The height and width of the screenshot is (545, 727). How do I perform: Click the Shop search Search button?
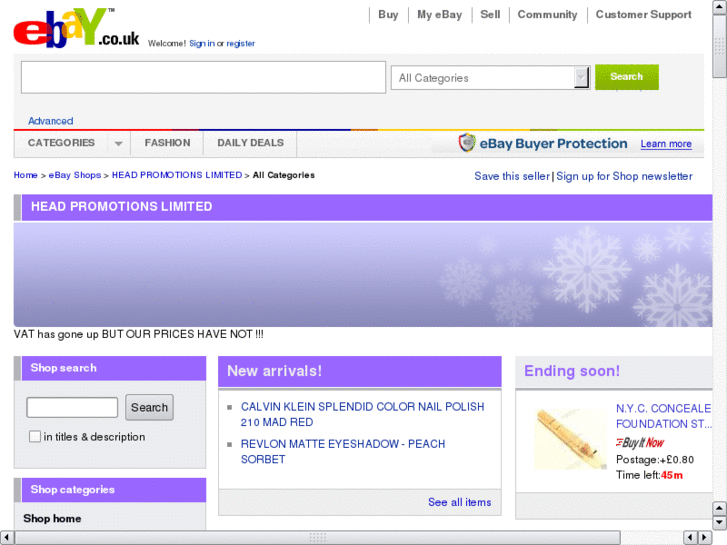149,407
